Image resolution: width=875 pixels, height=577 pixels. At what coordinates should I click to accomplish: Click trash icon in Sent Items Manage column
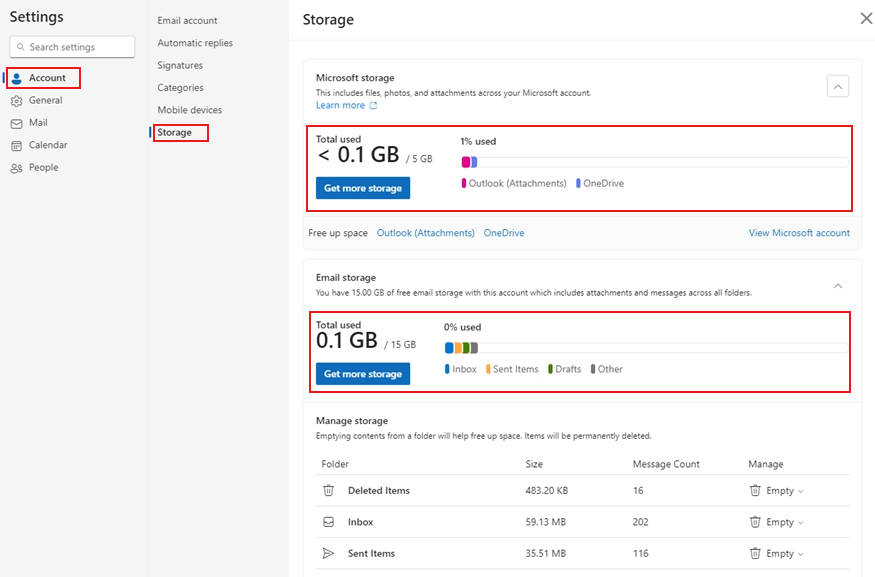click(x=755, y=553)
